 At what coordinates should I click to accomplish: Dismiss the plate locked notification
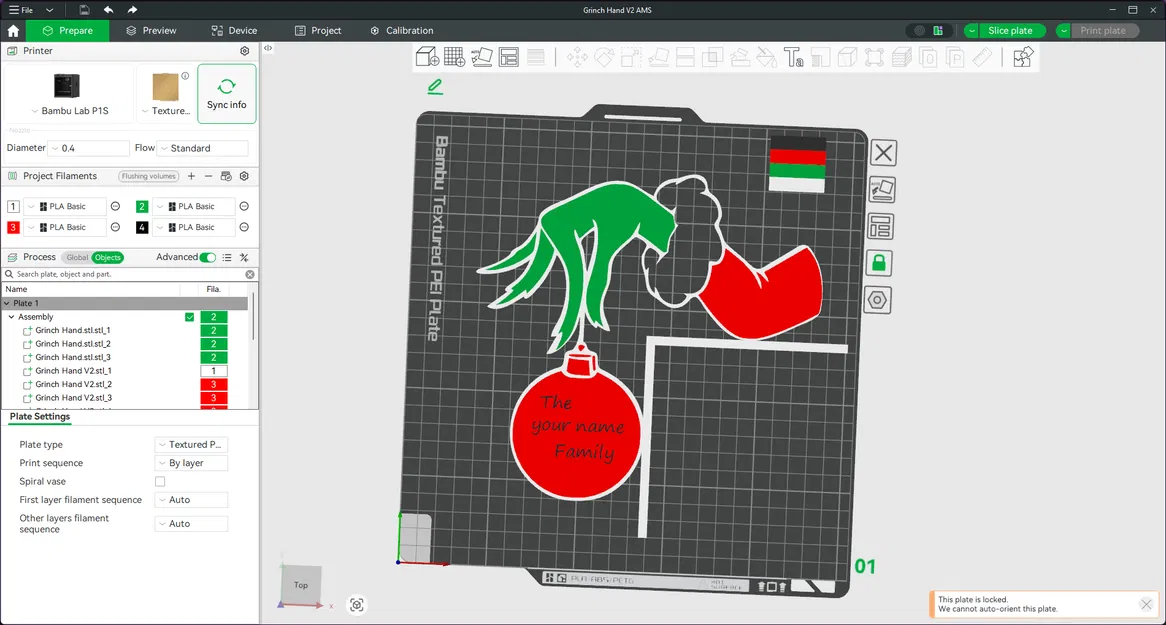pos(1146,604)
